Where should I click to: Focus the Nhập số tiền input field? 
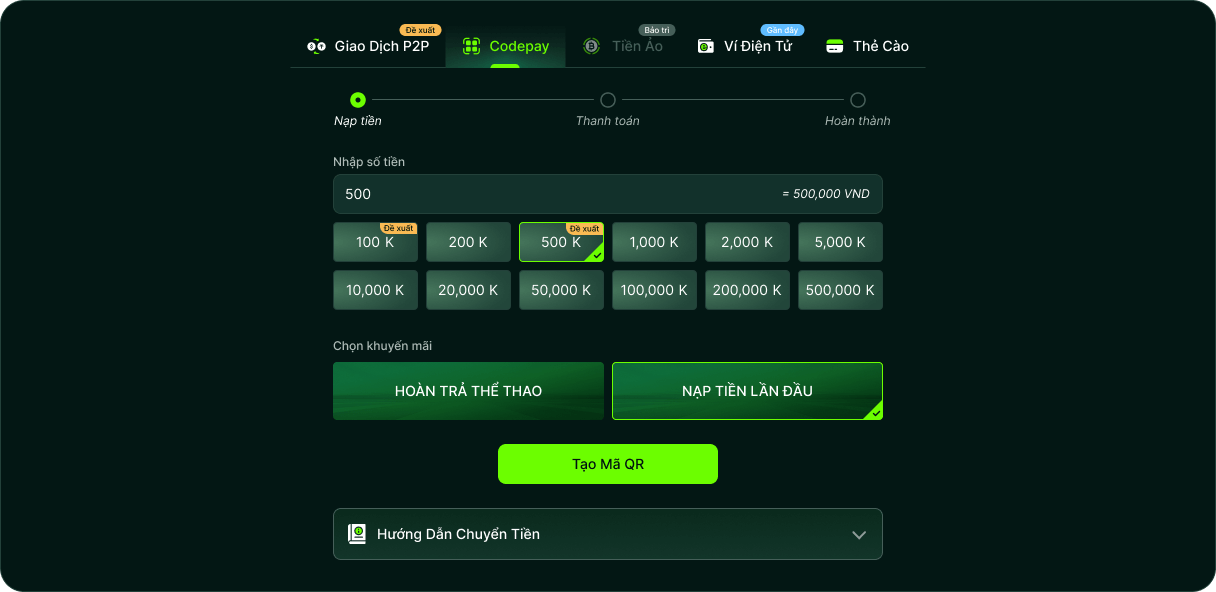[608, 194]
